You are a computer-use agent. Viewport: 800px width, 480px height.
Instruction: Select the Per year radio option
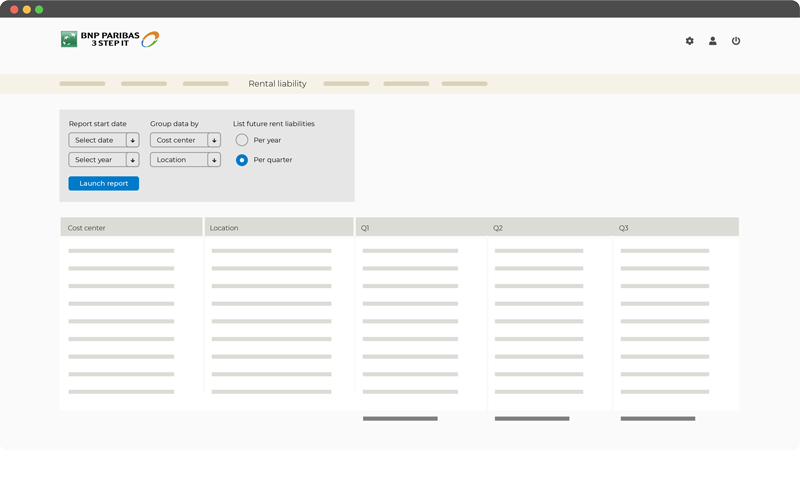242,140
